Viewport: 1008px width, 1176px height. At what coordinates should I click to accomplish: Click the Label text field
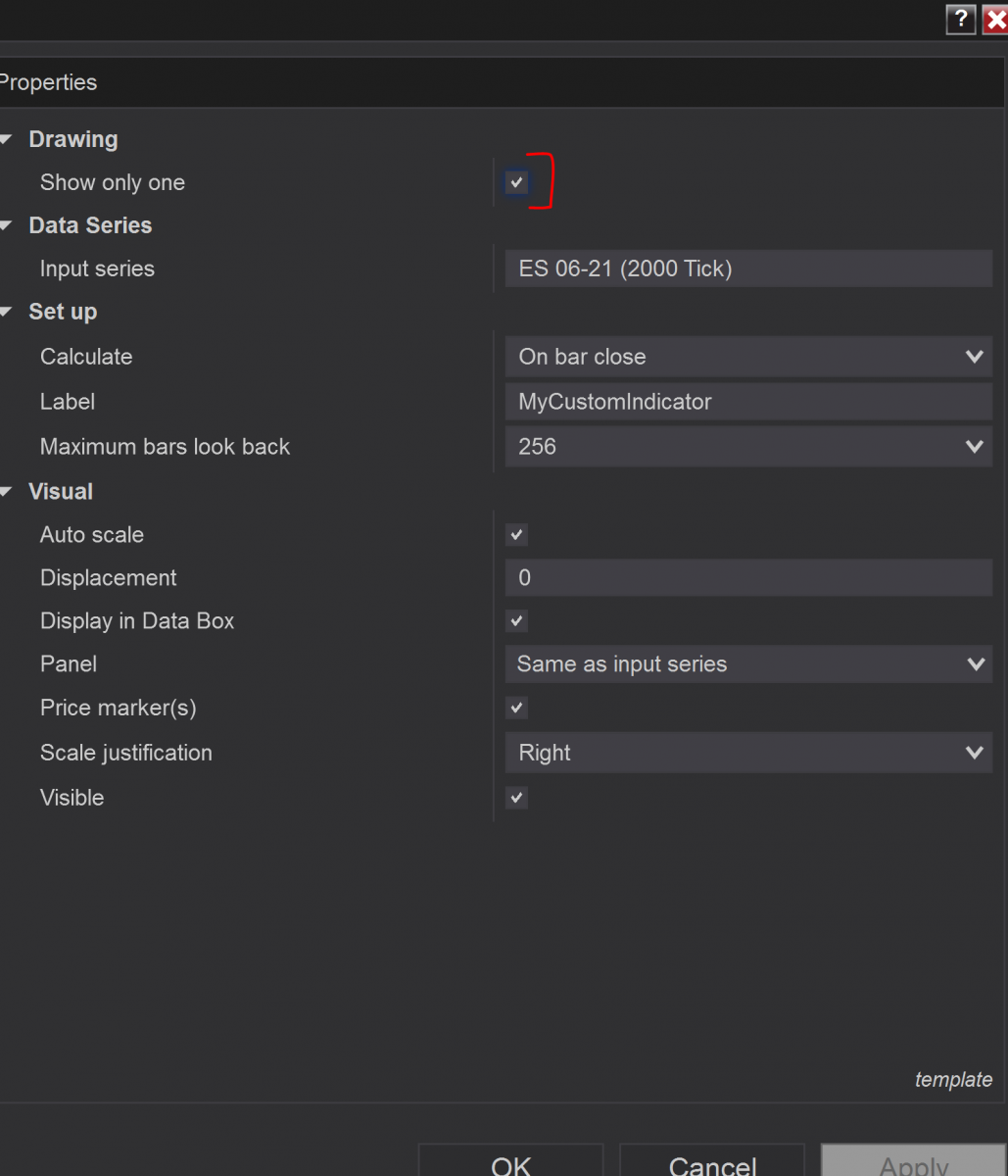pyautogui.click(x=748, y=402)
